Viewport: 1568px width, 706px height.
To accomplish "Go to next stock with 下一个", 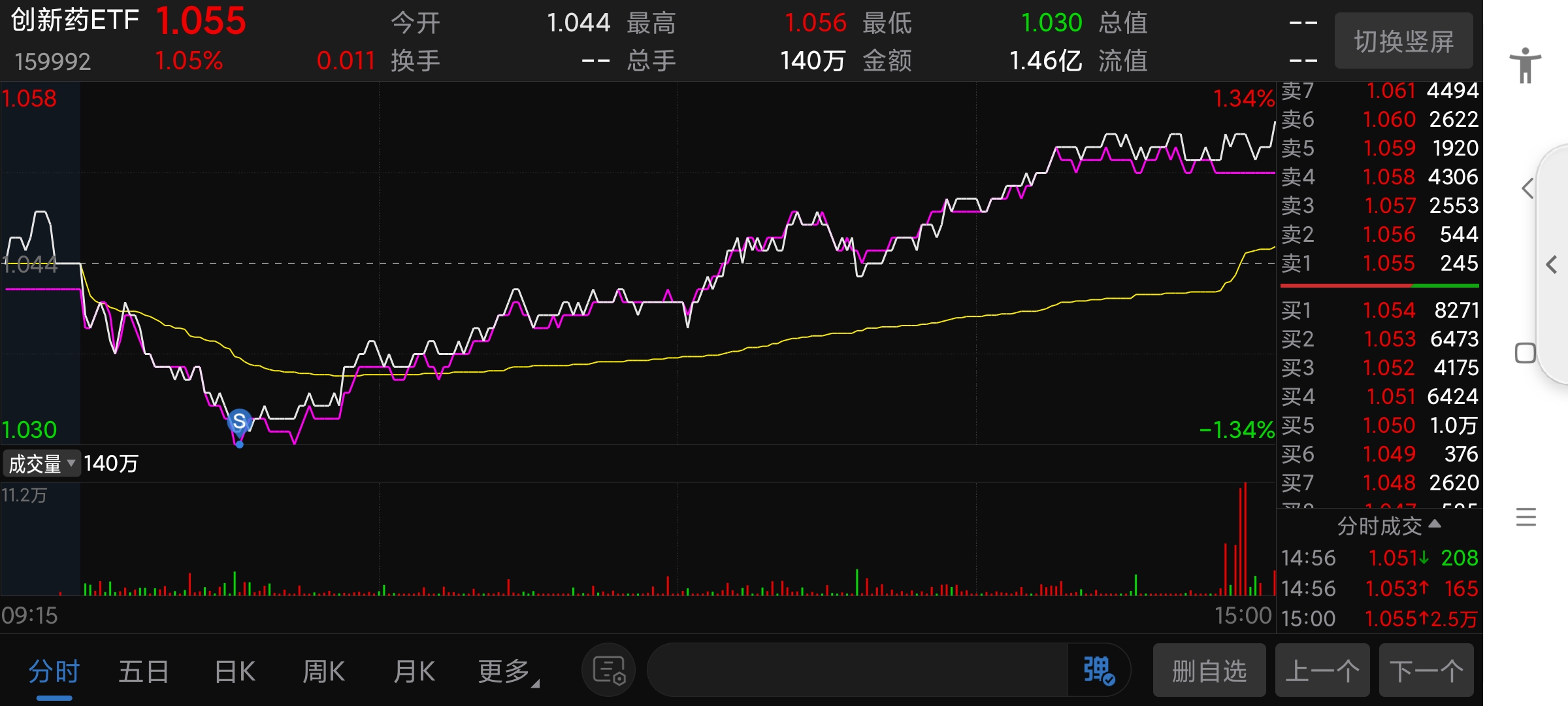I will pyautogui.click(x=1426, y=671).
